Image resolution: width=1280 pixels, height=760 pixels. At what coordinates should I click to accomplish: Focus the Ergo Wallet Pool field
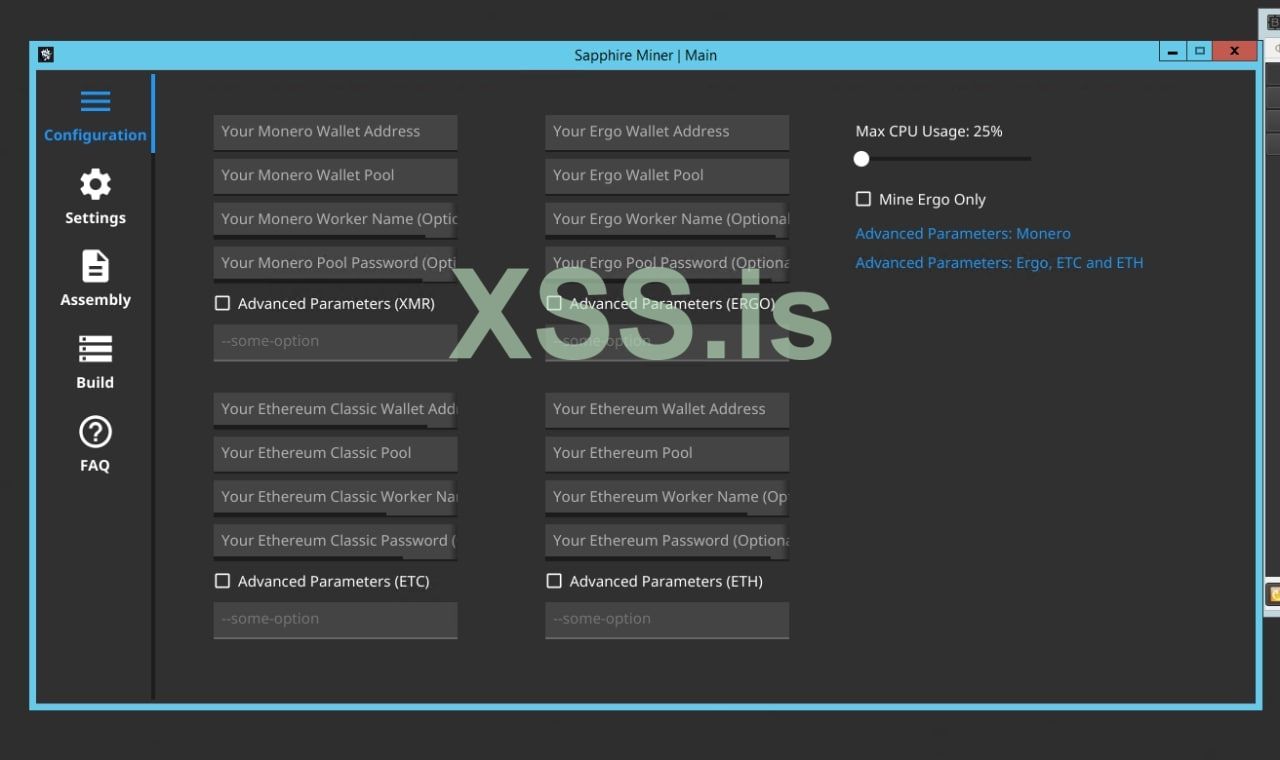pos(667,176)
